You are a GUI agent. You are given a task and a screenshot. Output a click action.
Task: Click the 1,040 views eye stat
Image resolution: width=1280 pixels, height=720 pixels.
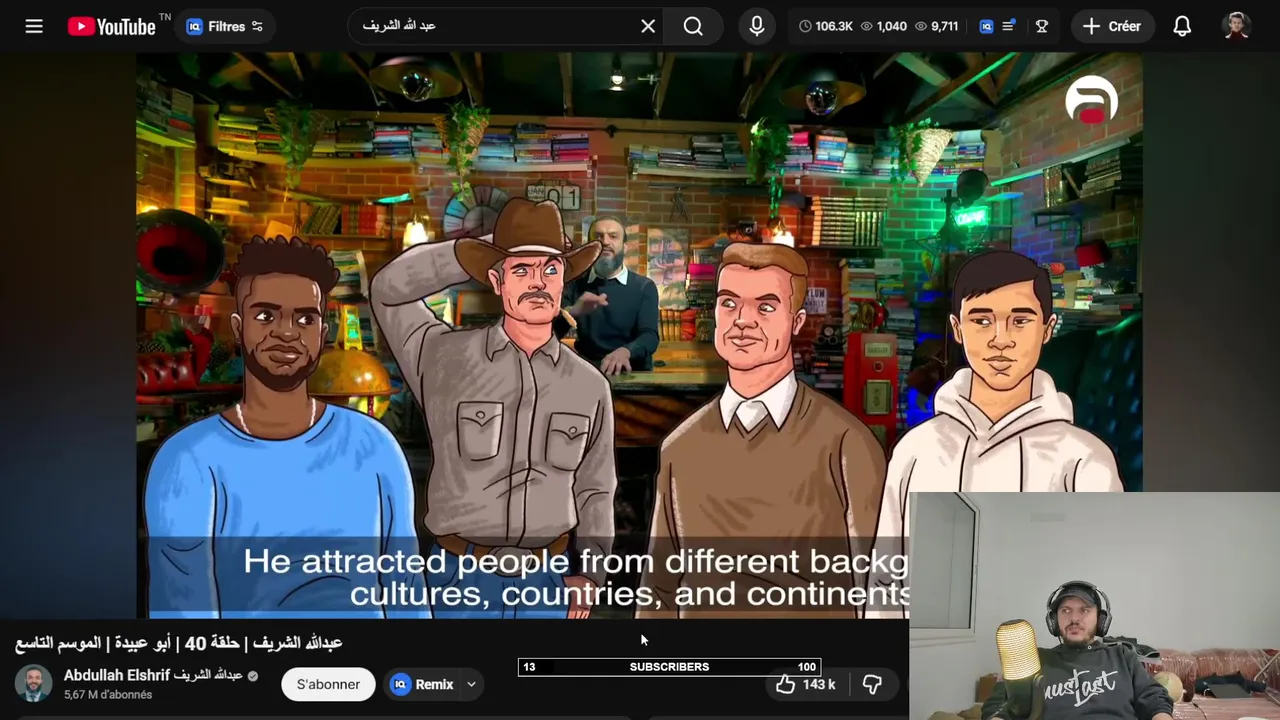pyautogui.click(x=884, y=27)
